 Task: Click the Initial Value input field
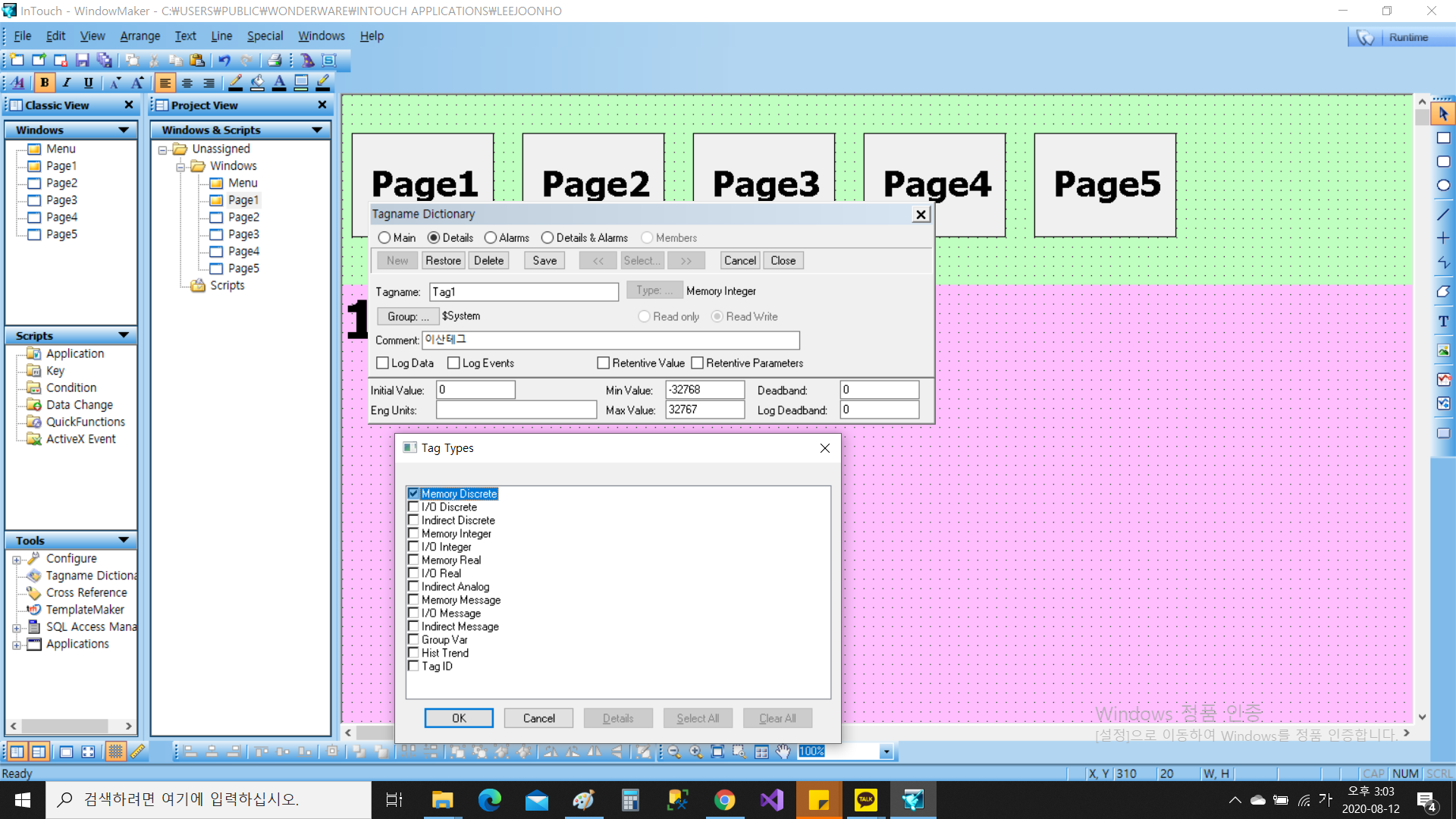tap(475, 390)
